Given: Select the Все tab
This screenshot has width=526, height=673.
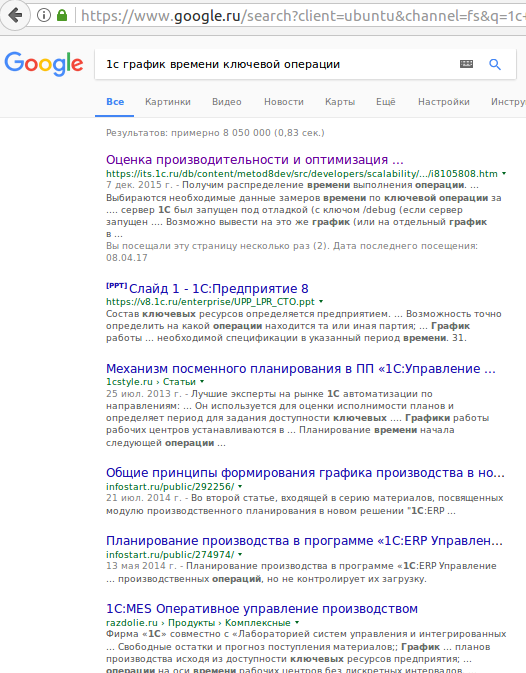Looking at the screenshot, I should coord(115,102).
